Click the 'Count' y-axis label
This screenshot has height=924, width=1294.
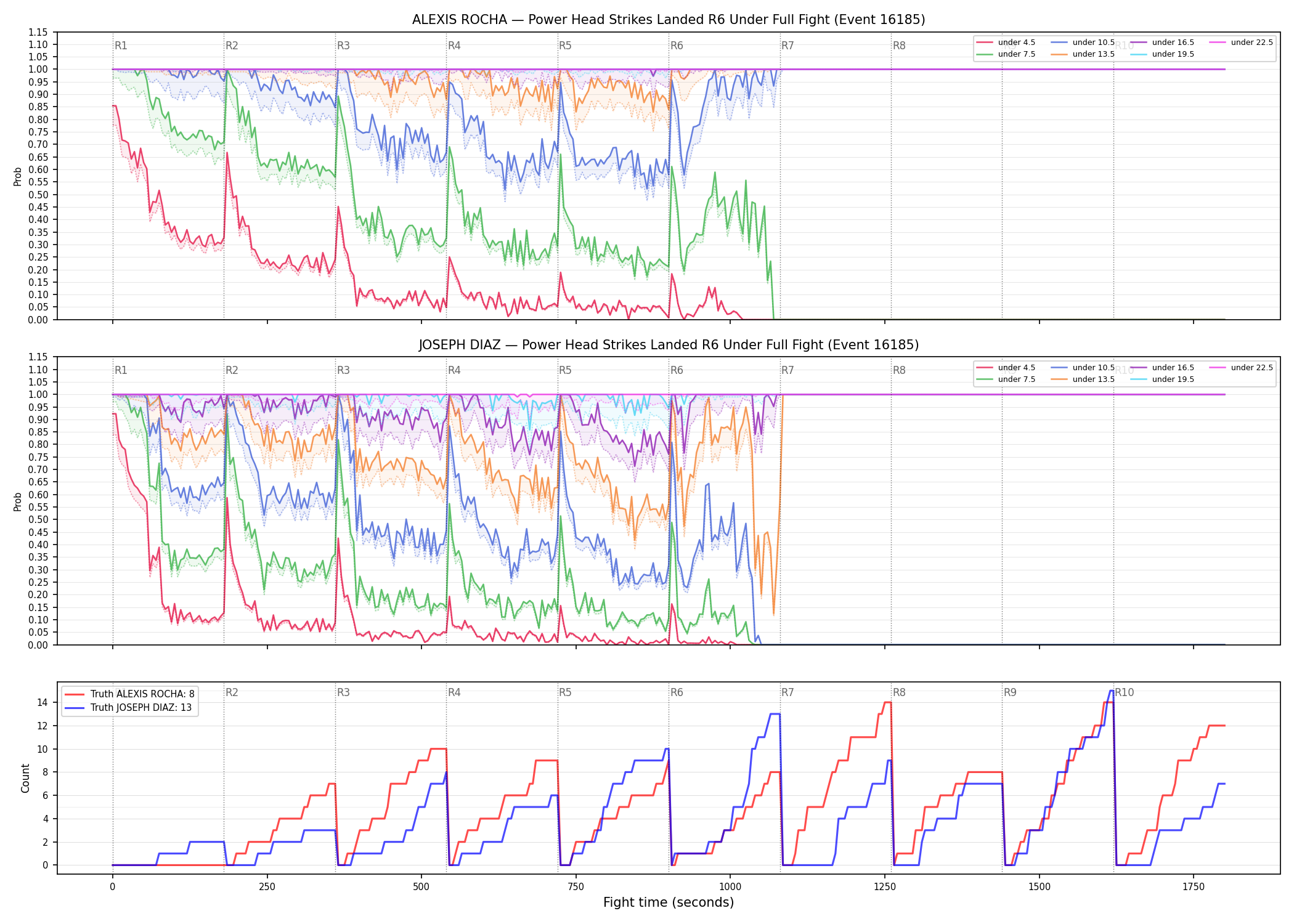coord(25,778)
